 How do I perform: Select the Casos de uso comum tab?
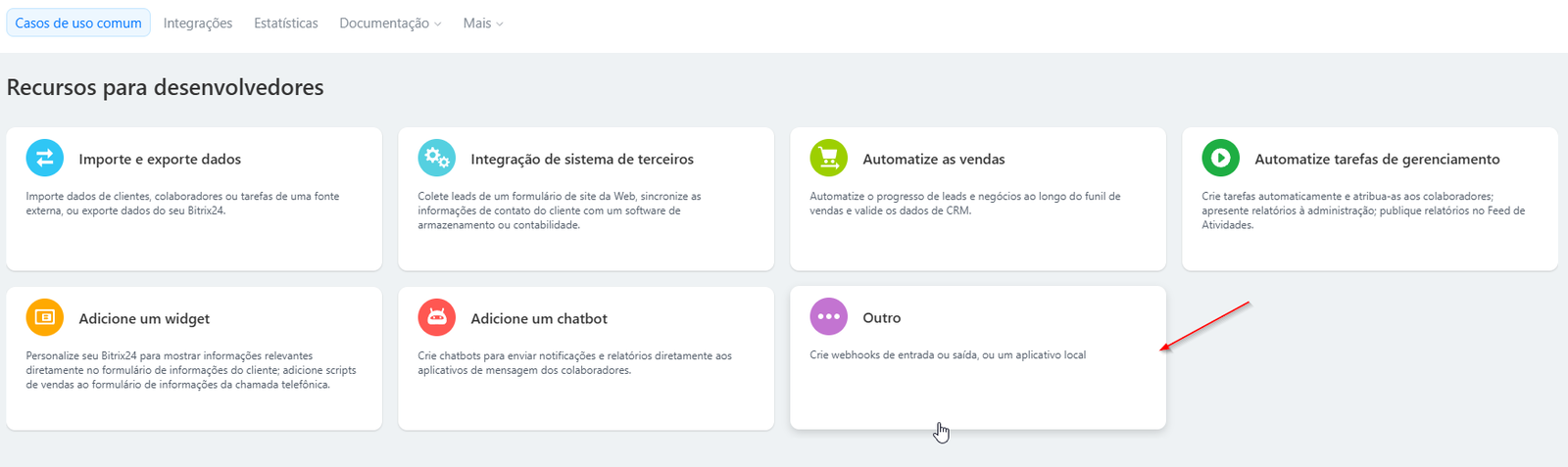coord(78,23)
